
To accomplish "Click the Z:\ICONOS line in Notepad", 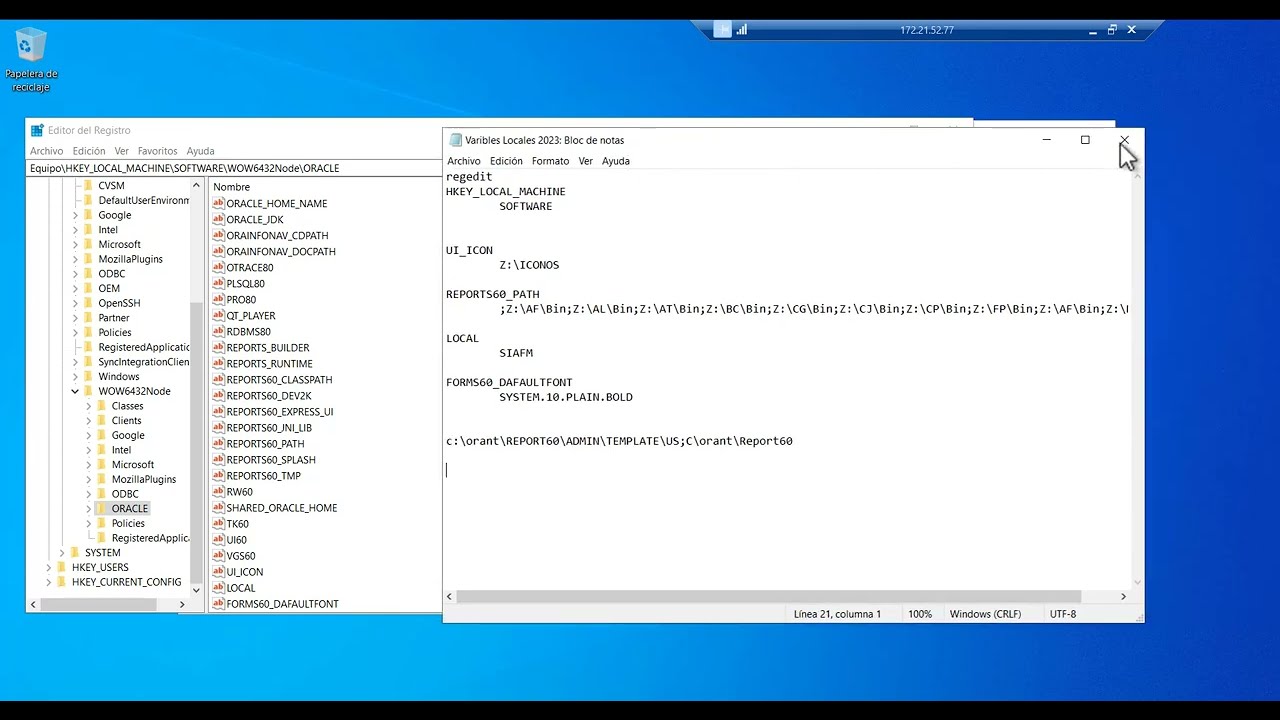I will 529,265.
